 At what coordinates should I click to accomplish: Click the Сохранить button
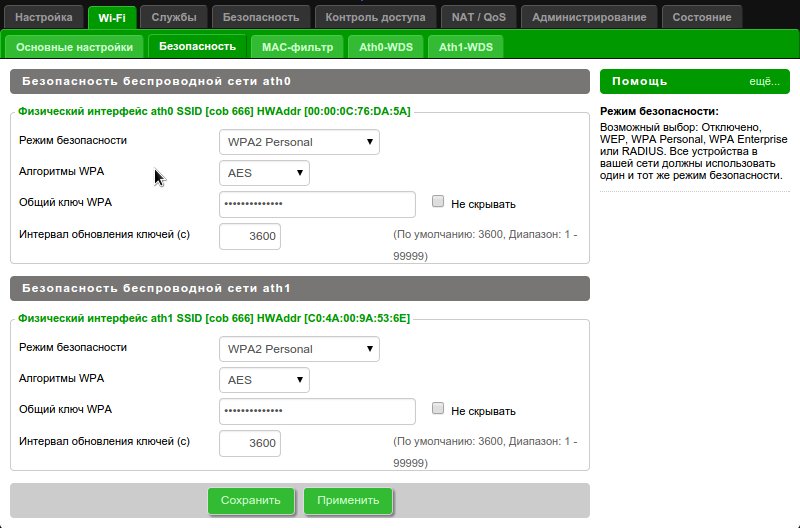pos(251,500)
